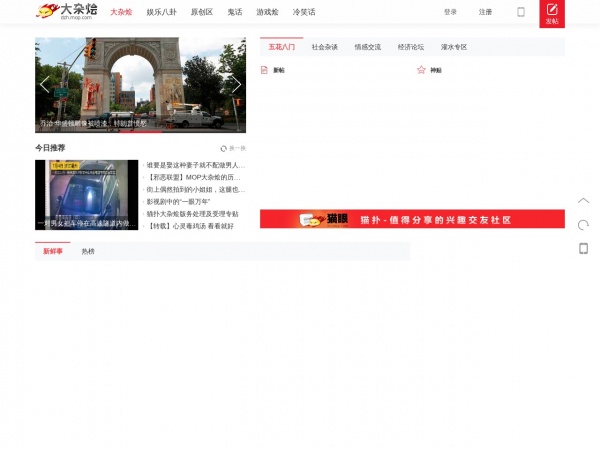Viewport: 600px width, 450px height.
Task: Click the 猫眼 red banner ad
Action: [412, 219]
